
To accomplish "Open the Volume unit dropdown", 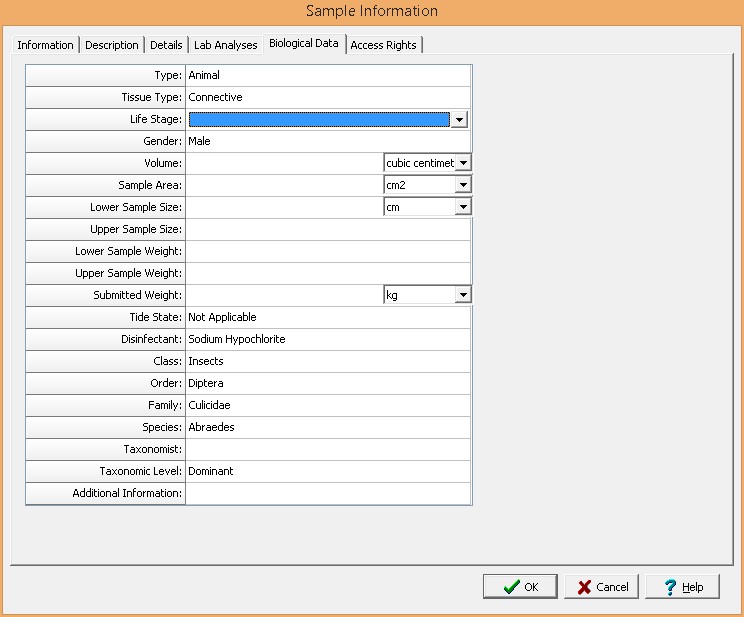I will [x=462, y=163].
